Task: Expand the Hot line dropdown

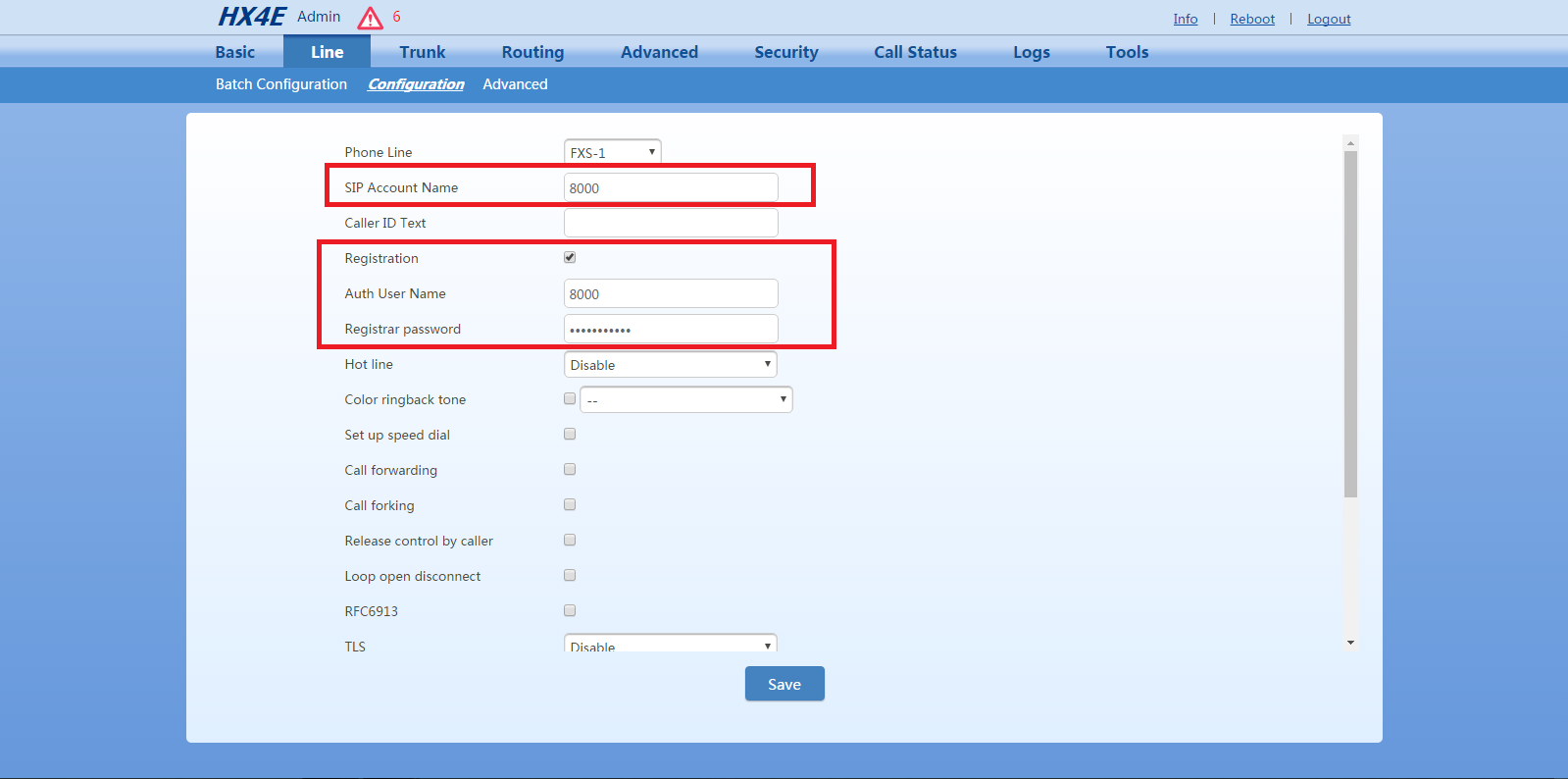Action: [x=670, y=364]
